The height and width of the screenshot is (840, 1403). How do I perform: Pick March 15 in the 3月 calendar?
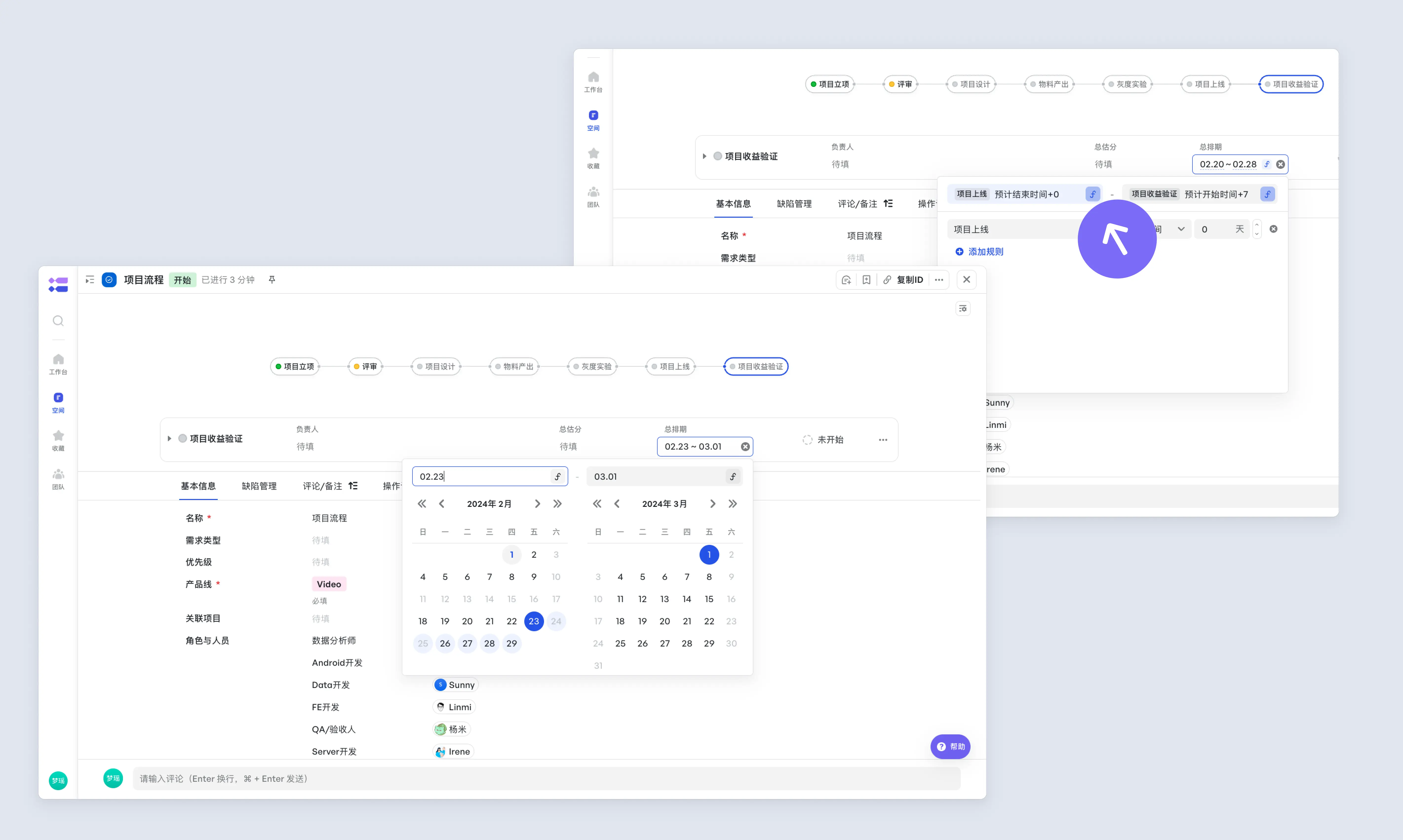coord(709,599)
